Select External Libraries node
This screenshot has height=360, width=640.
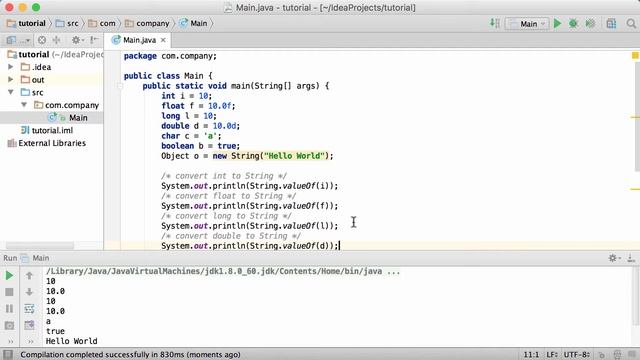(x=51, y=143)
